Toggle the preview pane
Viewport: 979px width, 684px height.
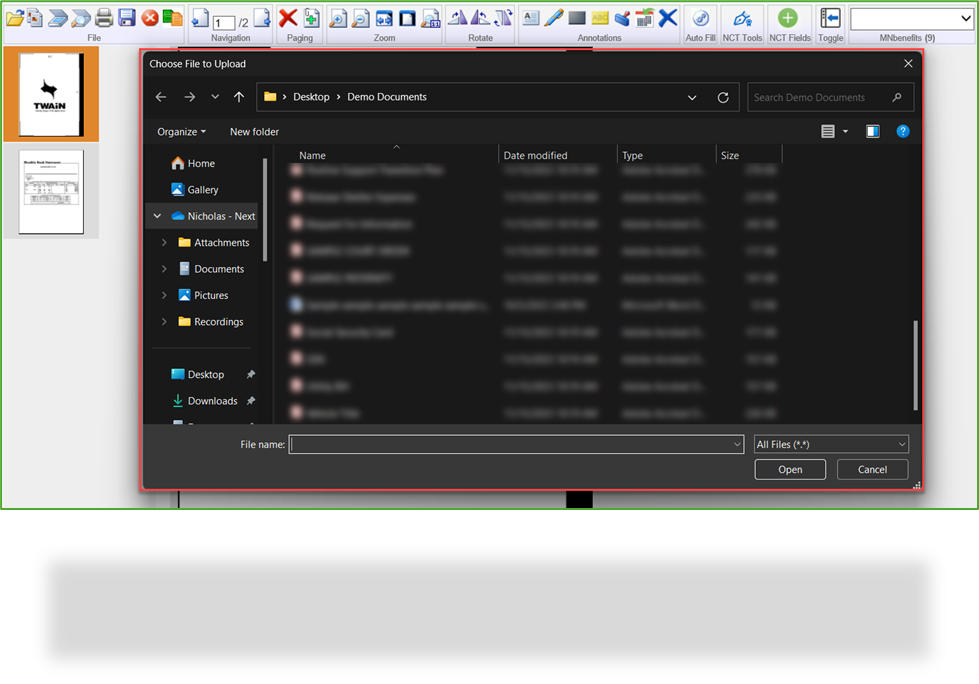click(873, 131)
